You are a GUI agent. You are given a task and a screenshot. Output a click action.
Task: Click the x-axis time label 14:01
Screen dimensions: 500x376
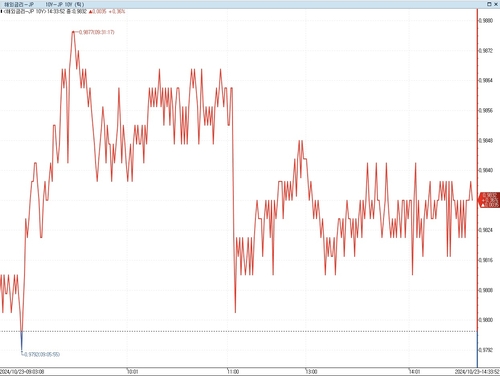point(414,371)
